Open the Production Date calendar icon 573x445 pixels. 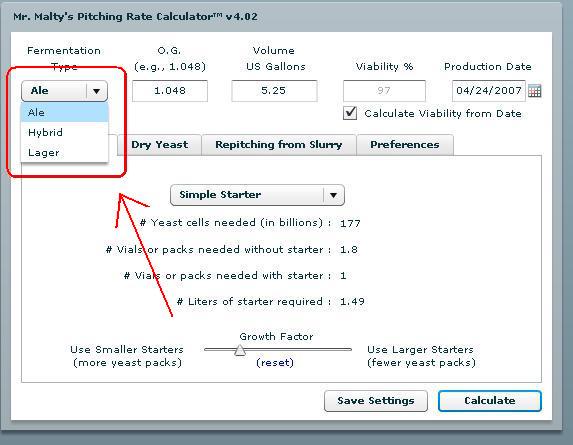pyautogui.click(x=534, y=91)
